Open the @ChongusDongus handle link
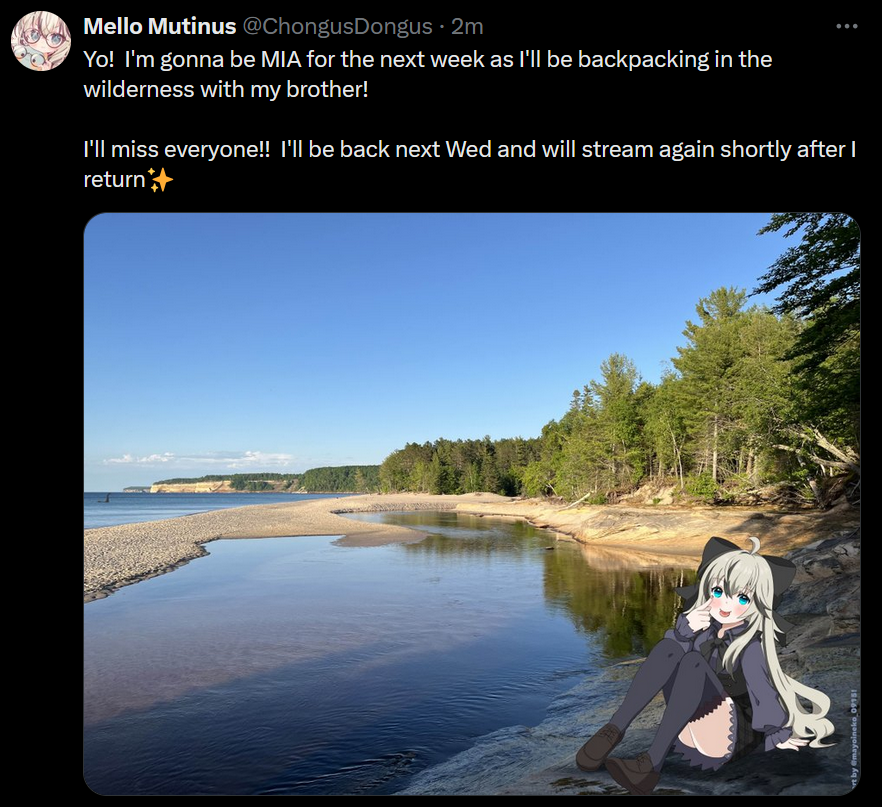Image resolution: width=882 pixels, height=807 pixels. coord(337,26)
